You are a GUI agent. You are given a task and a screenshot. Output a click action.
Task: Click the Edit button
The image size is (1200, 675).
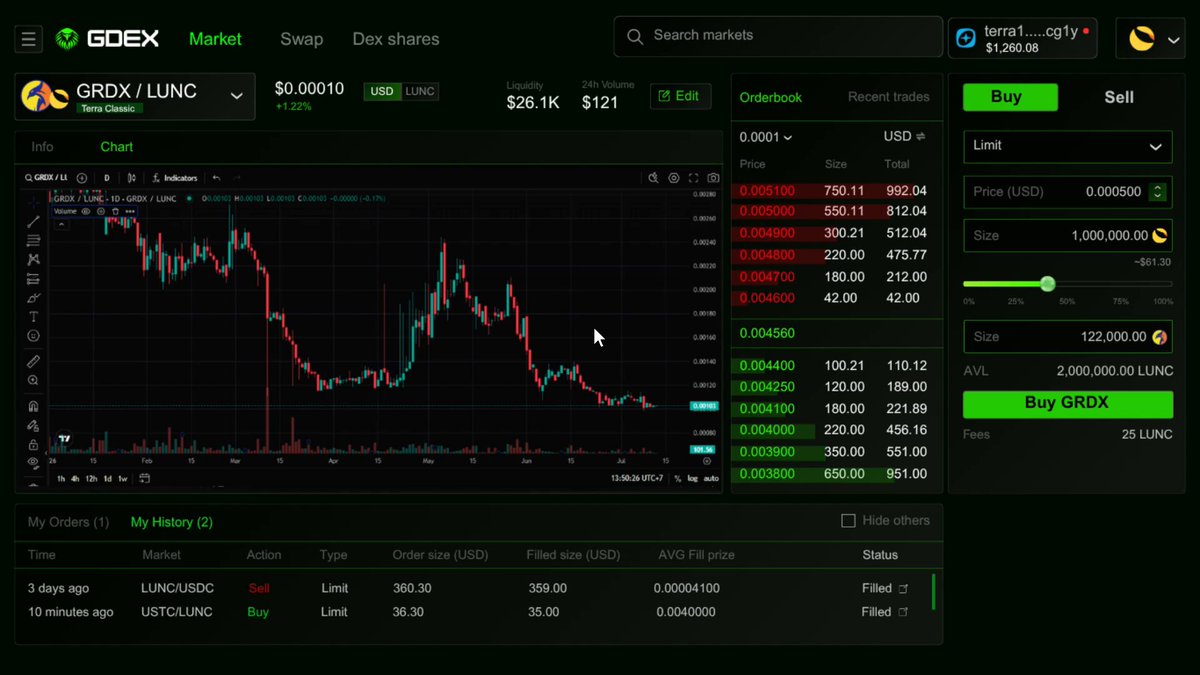[681, 96]
